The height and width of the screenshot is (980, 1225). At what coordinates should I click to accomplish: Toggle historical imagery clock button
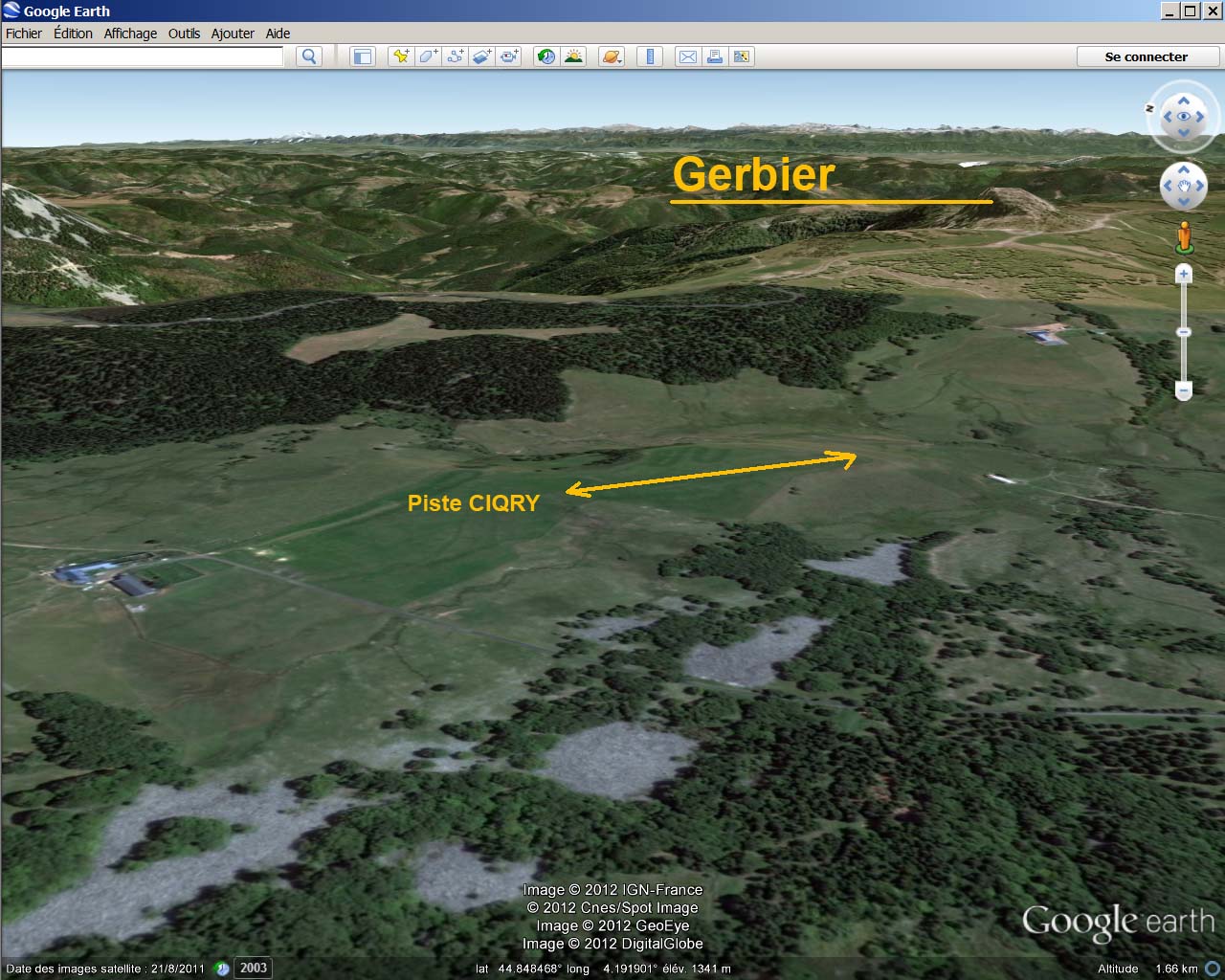pyautogui.click(x=546, y=56)
